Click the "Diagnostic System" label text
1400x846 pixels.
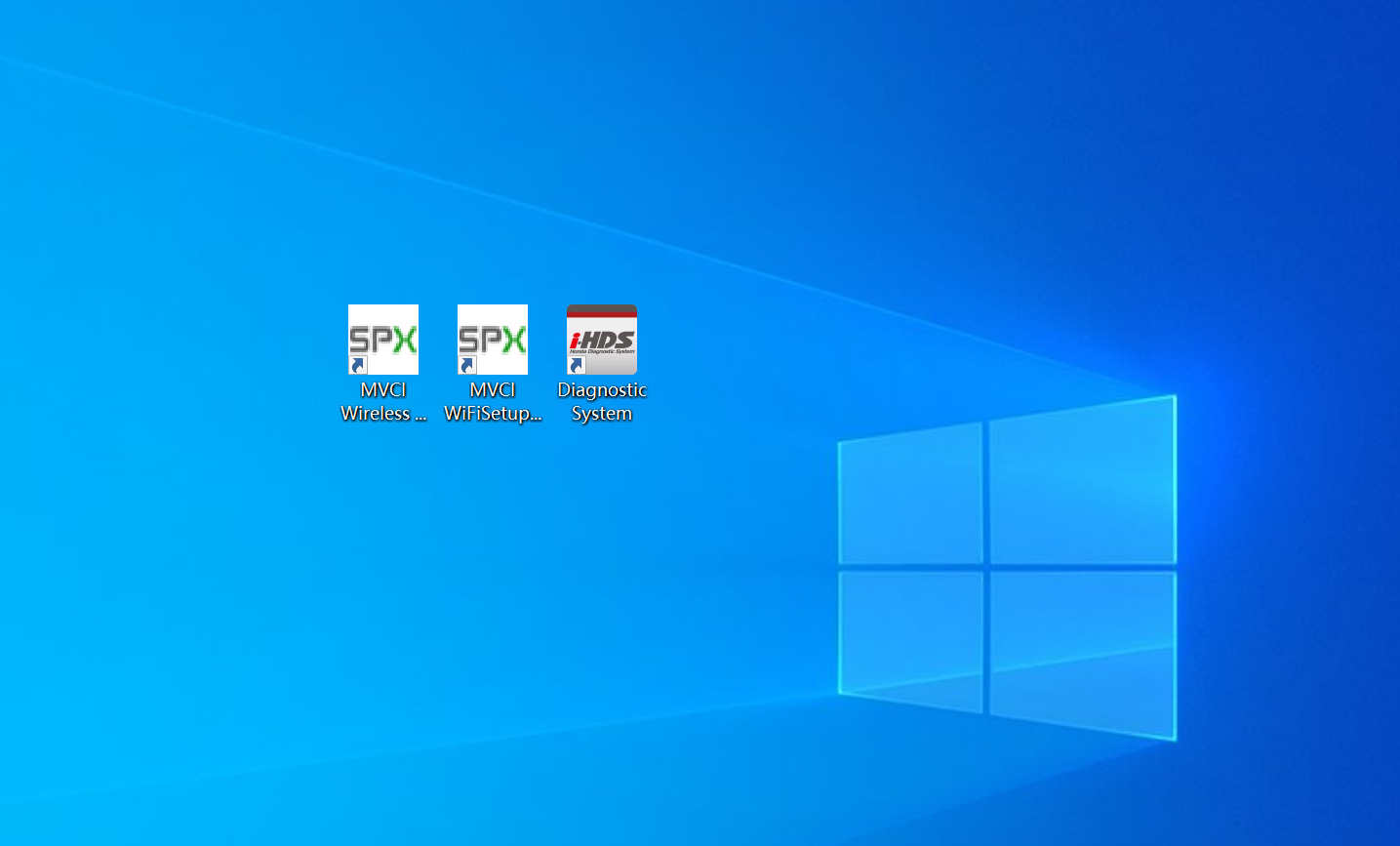coord(602,401)
